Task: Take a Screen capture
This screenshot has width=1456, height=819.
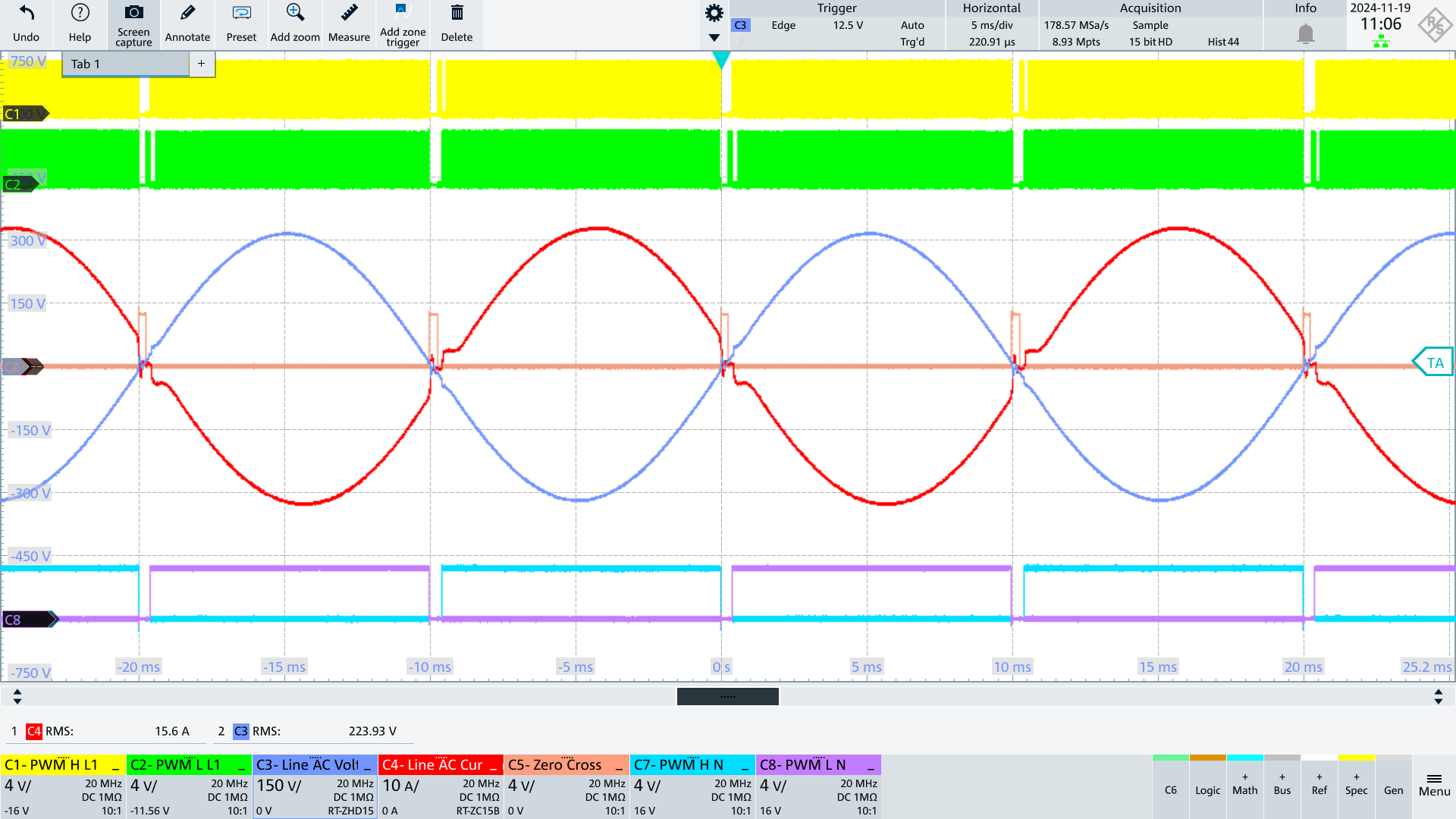Action: [x=133, y=24]
